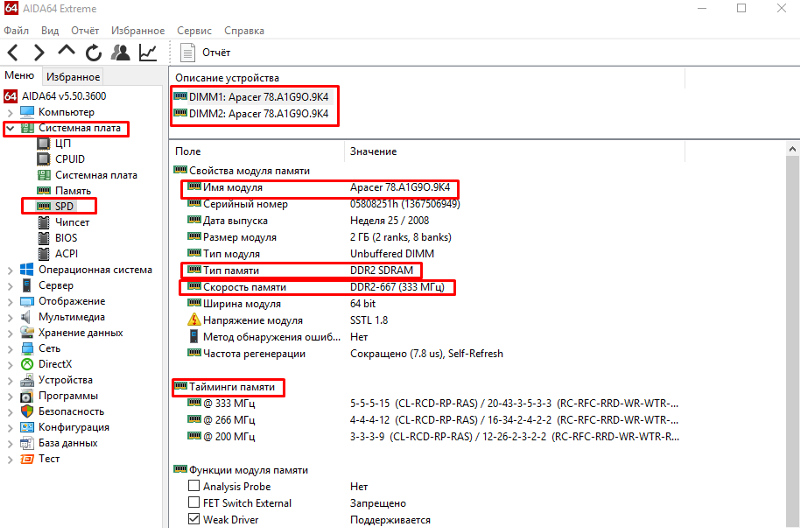The height and width of the screenshot is (528, 800).
Task: Open the graph chart icon in toolbar
Action: 147,52
